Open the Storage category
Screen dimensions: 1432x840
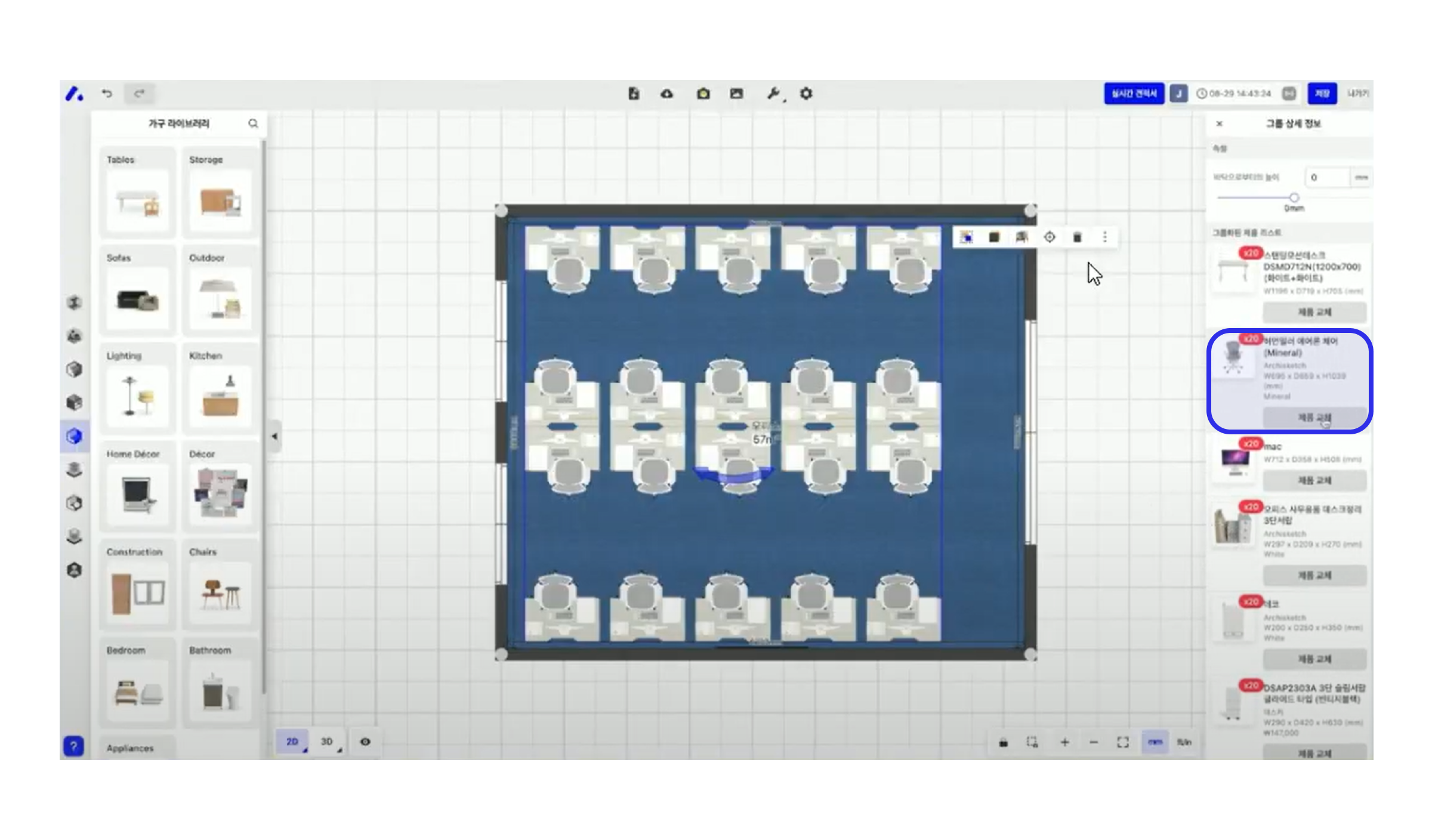pos(220,192)
